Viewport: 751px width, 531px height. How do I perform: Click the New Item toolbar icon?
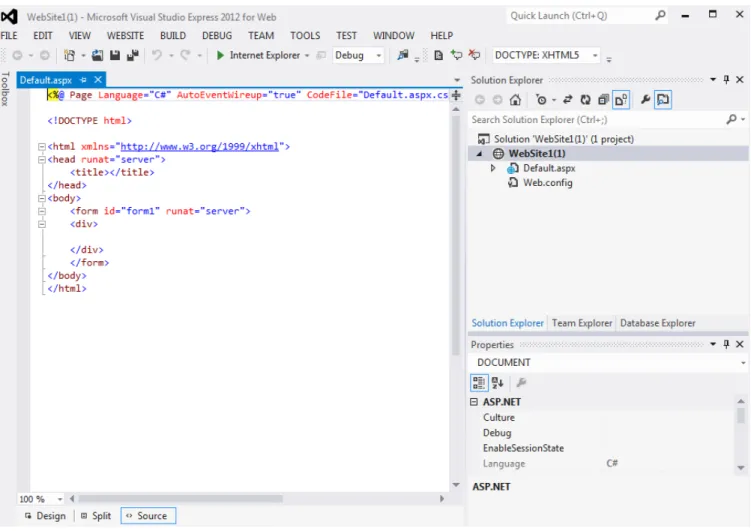click(x=69, y=56)
